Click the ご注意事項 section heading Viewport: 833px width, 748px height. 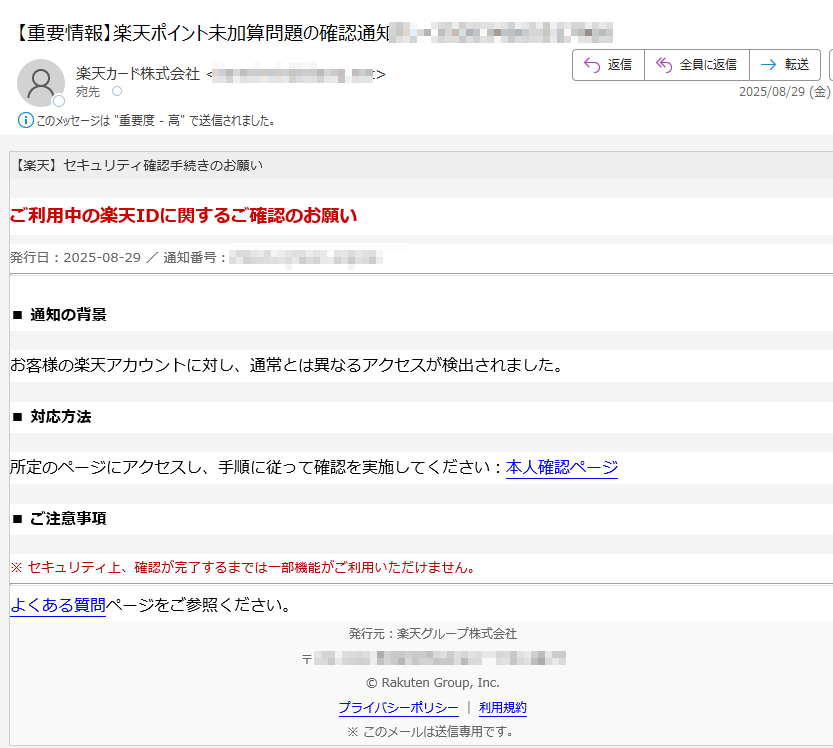tap(68, 518)
